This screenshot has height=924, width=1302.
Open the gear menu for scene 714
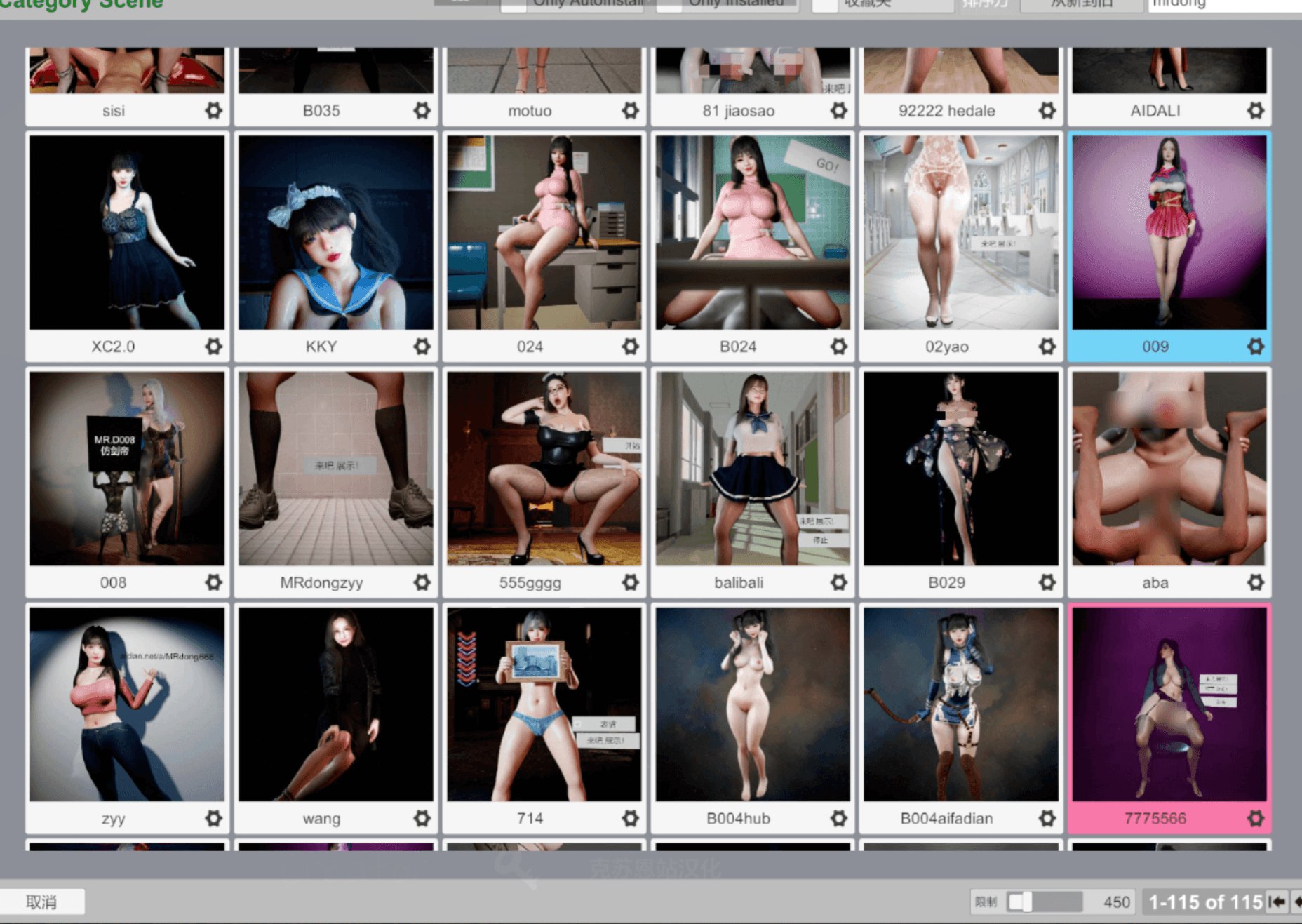pos(630,818)
